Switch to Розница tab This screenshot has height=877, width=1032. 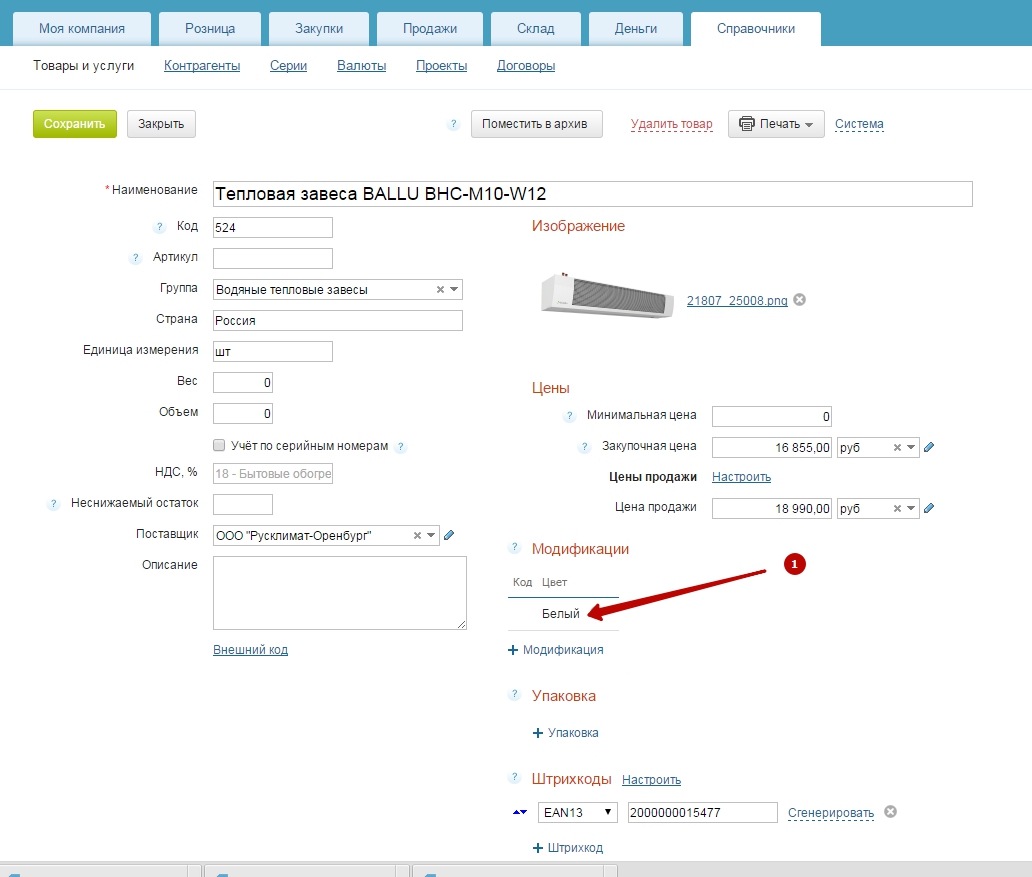tap(210, 29)
